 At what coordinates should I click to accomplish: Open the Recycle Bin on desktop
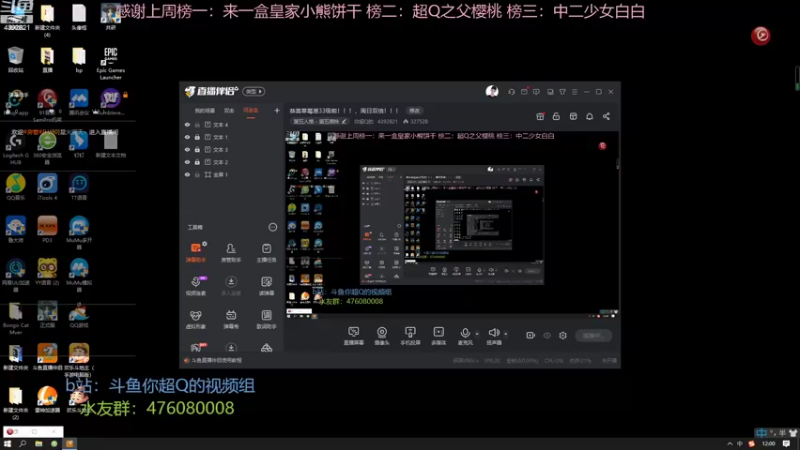tap(16, 60)
